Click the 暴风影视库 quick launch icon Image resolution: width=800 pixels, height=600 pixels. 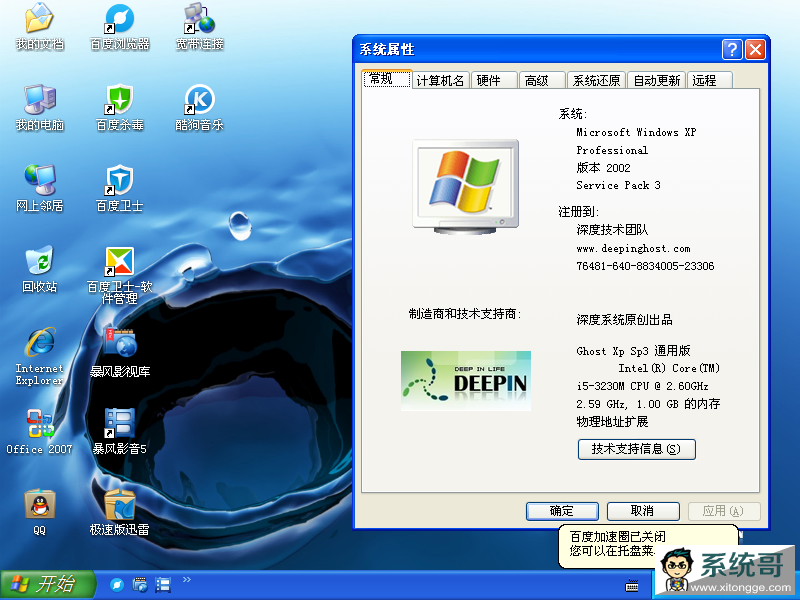tap(140, 585)
